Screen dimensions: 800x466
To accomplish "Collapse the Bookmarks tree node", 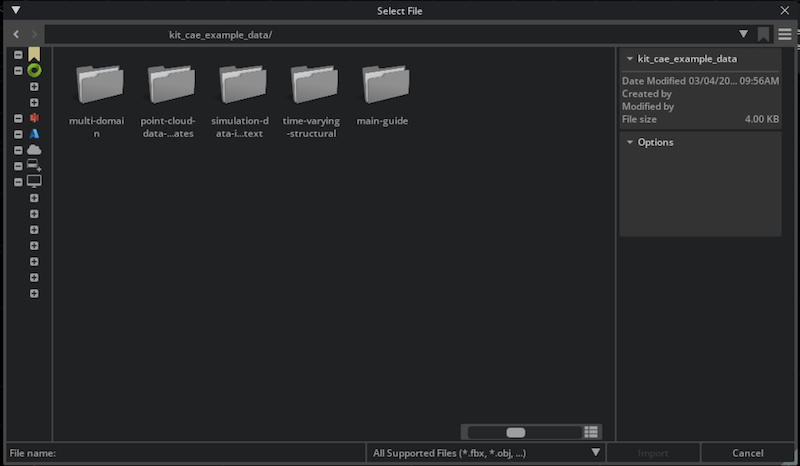I will 18,55.
